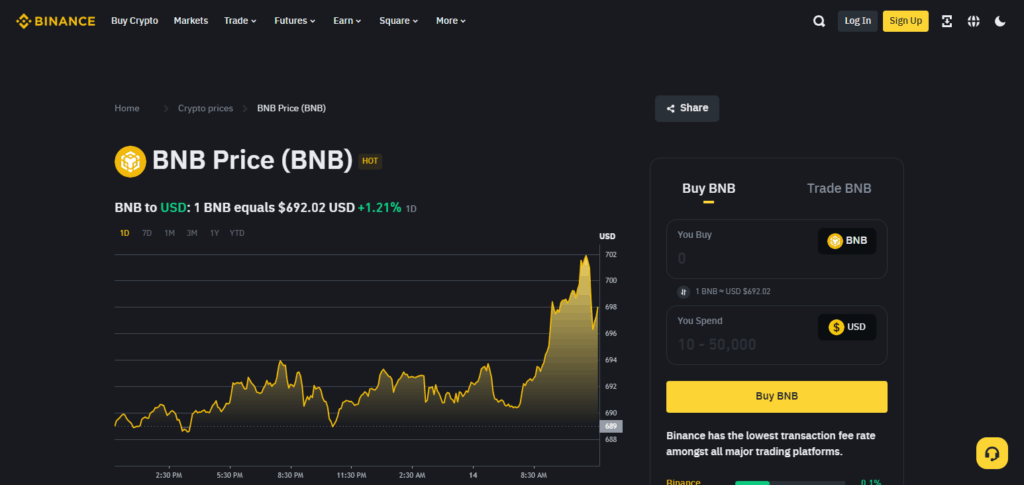Screen dimensions: 1024x485
Task: Click the HOT badge next to title
Action: coord(370,161)
